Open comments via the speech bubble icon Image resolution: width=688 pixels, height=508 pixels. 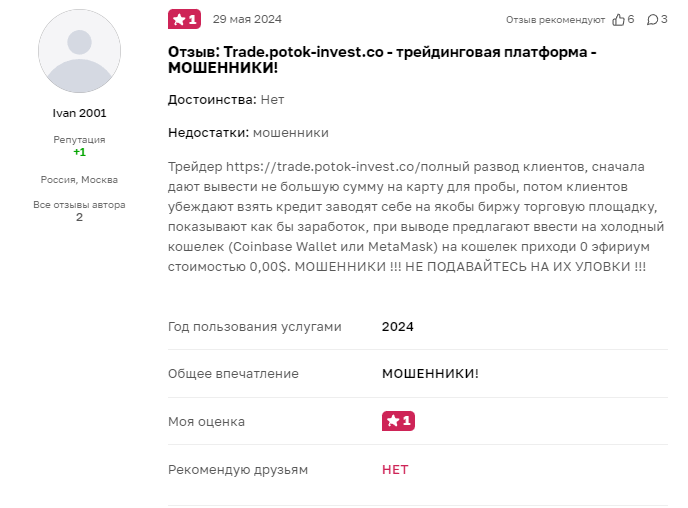tap(652, 19)
